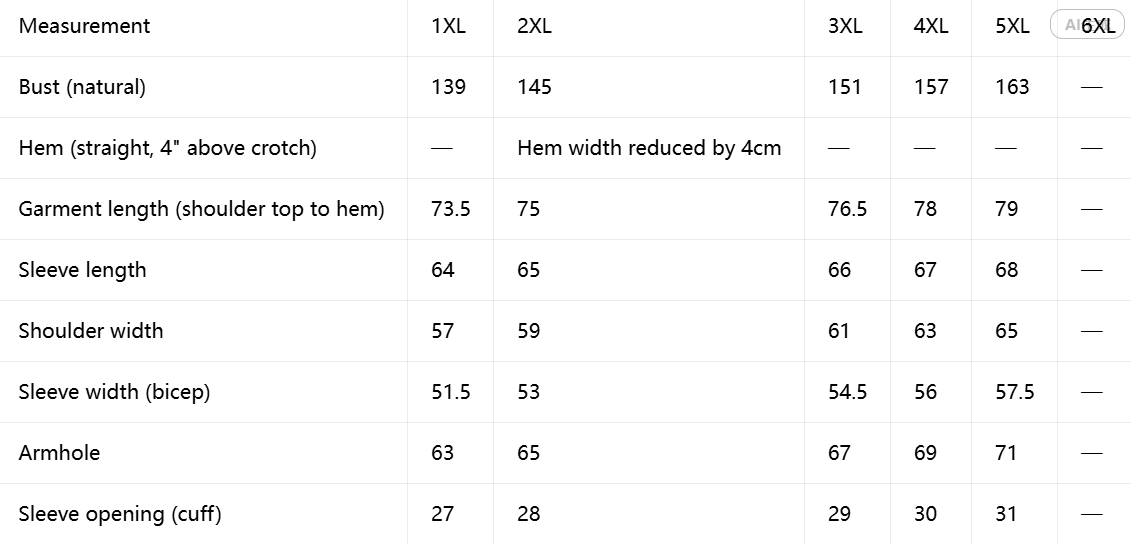Click the Sleeve length row label
Viewport: 1131px width, 544px height.
pyautogui.click(x=82, y=270)
